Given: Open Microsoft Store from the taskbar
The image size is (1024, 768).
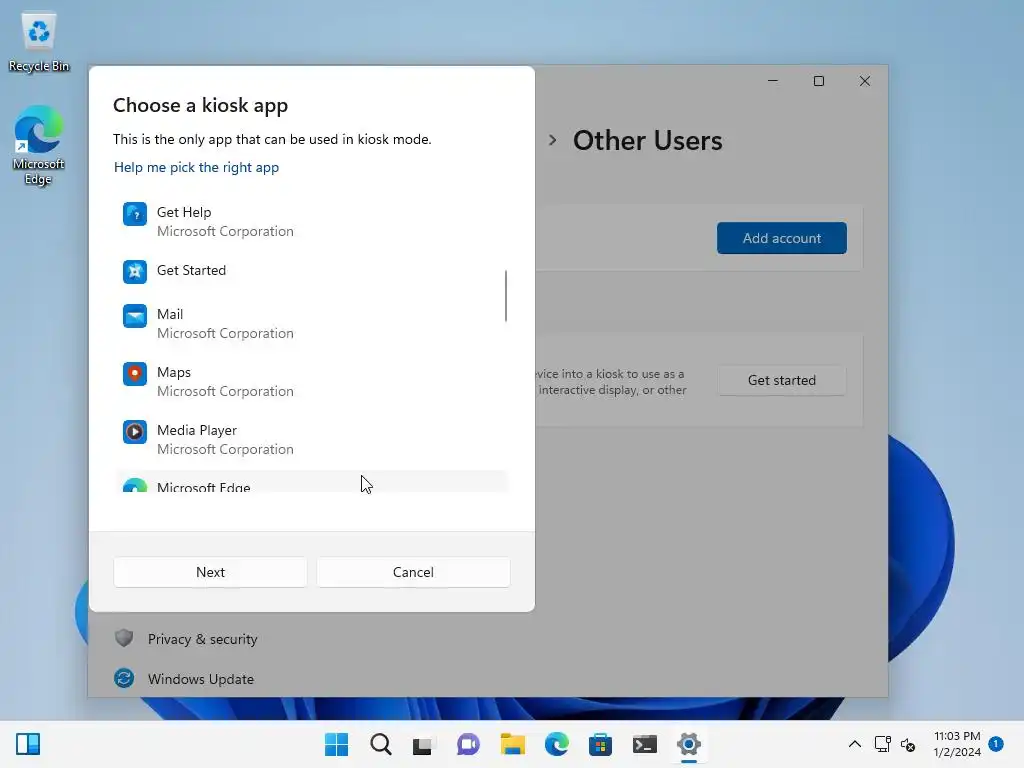Looking at the screenshot, I should pyautogui.click(x=600, y=744).
